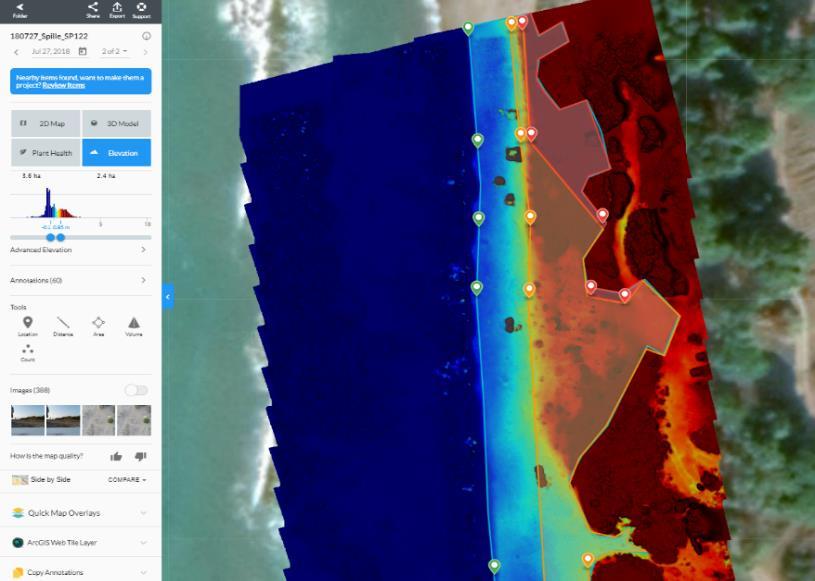Screen dimensions: 815x581
Task: Rate map quality thumbs up
Action: pyautogui.click(x=116, y=456)
